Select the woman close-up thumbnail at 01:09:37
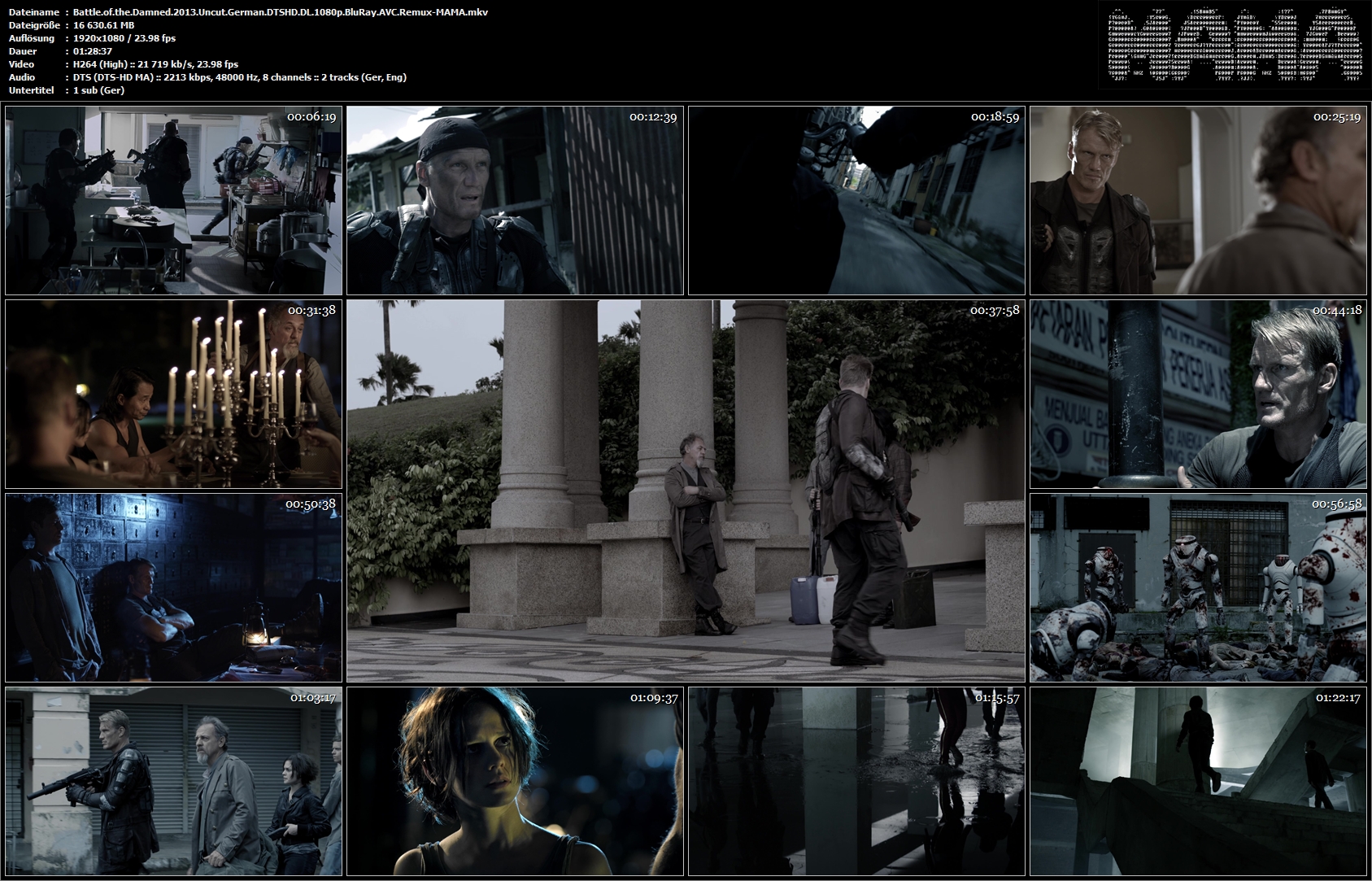The image size is (1372, 881). point(516,781)
